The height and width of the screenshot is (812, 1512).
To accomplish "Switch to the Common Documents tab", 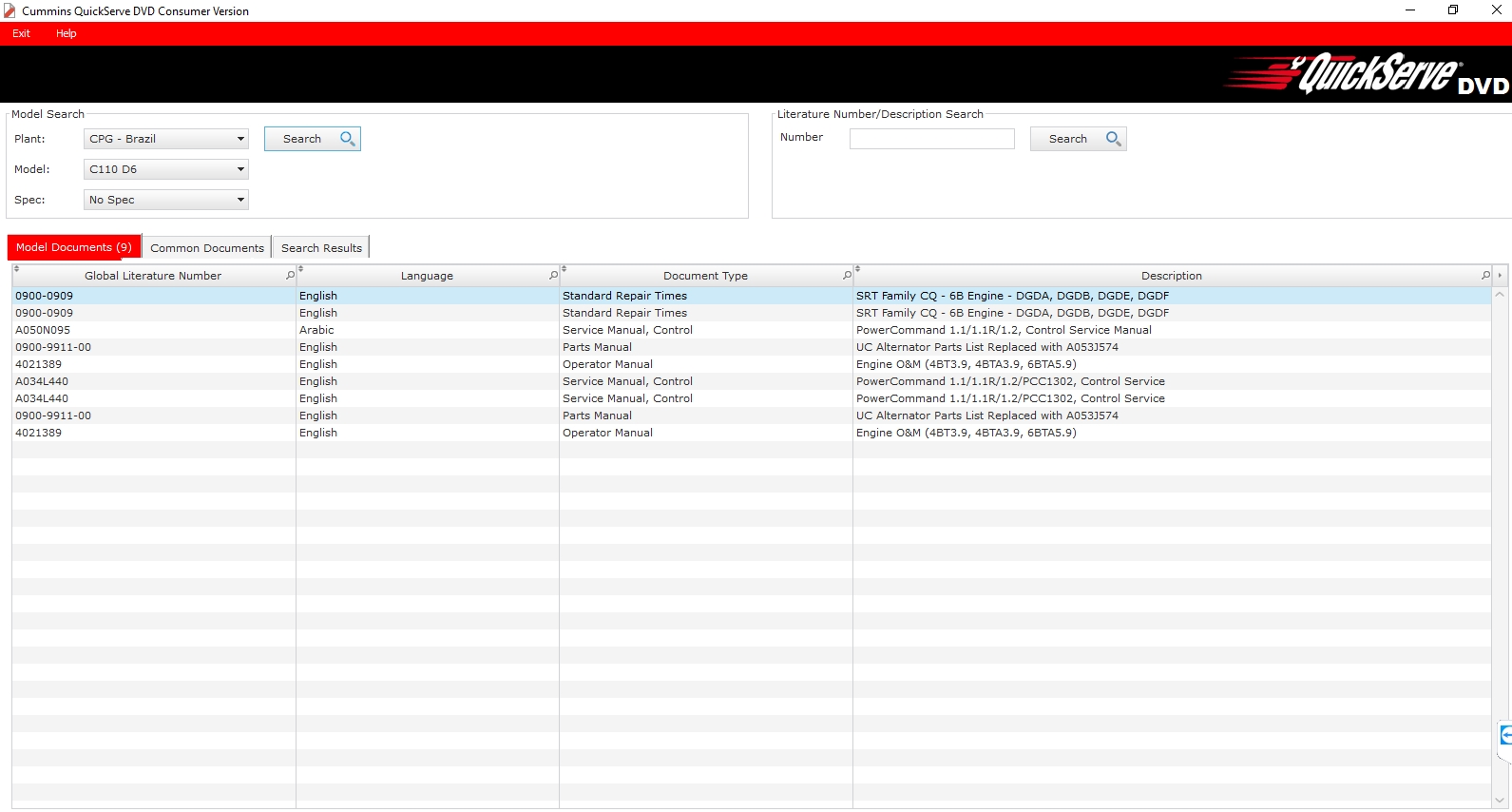I will click(206, 248).
